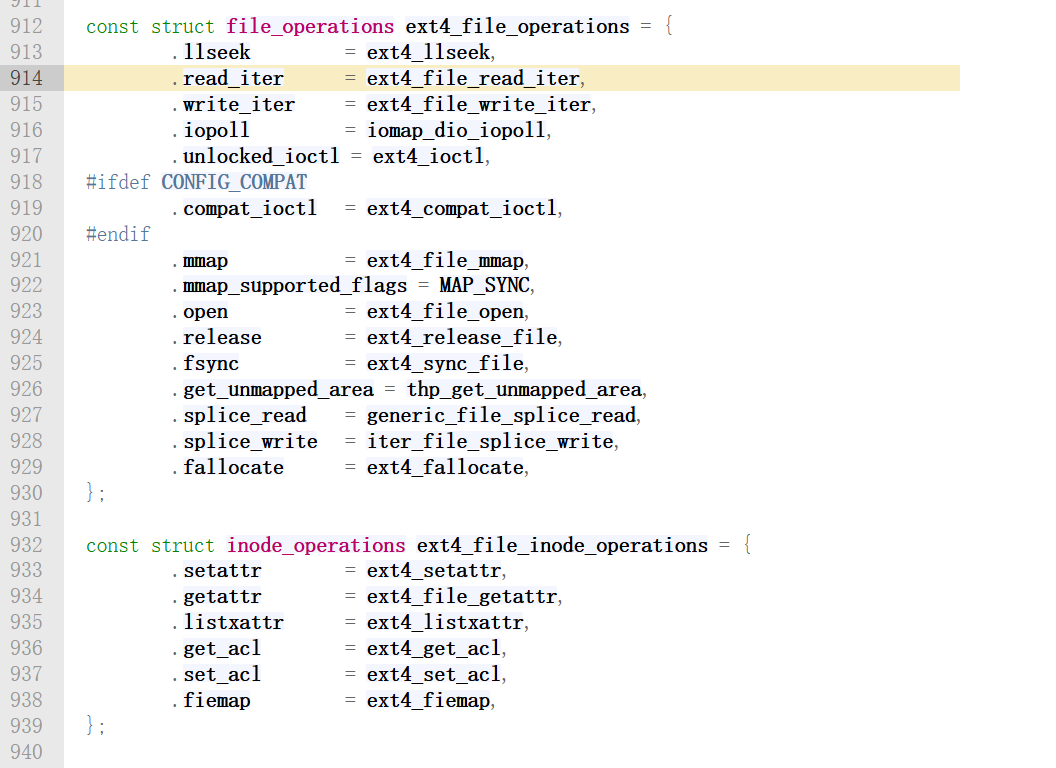This screenshot has height=768, width=1056.
Task: Click the MAP_SYNC constant
Action: click(486, 286)
